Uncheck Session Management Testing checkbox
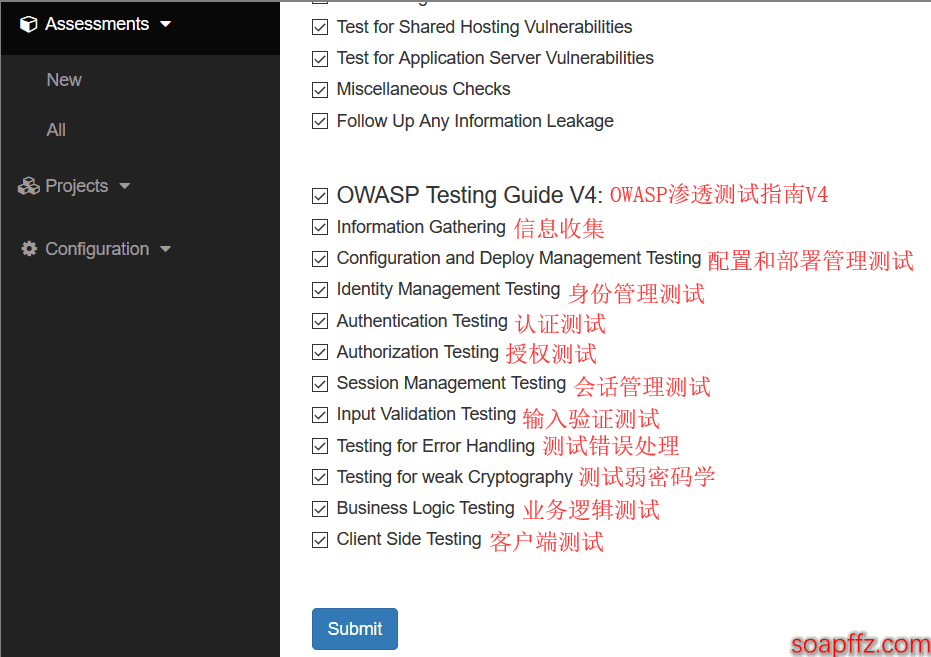This screenshot has width=931, height=657. click(320, 384)
